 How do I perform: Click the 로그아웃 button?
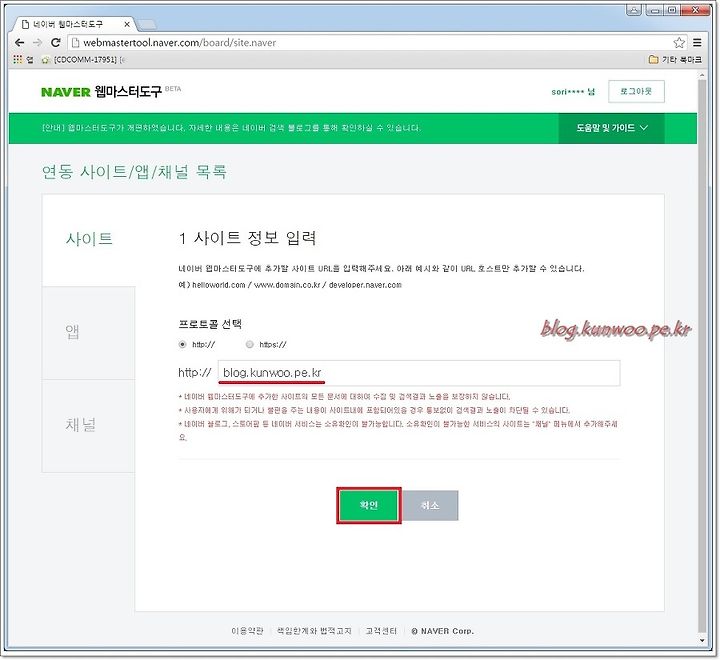pyautogui.click(x=636, y=91)
